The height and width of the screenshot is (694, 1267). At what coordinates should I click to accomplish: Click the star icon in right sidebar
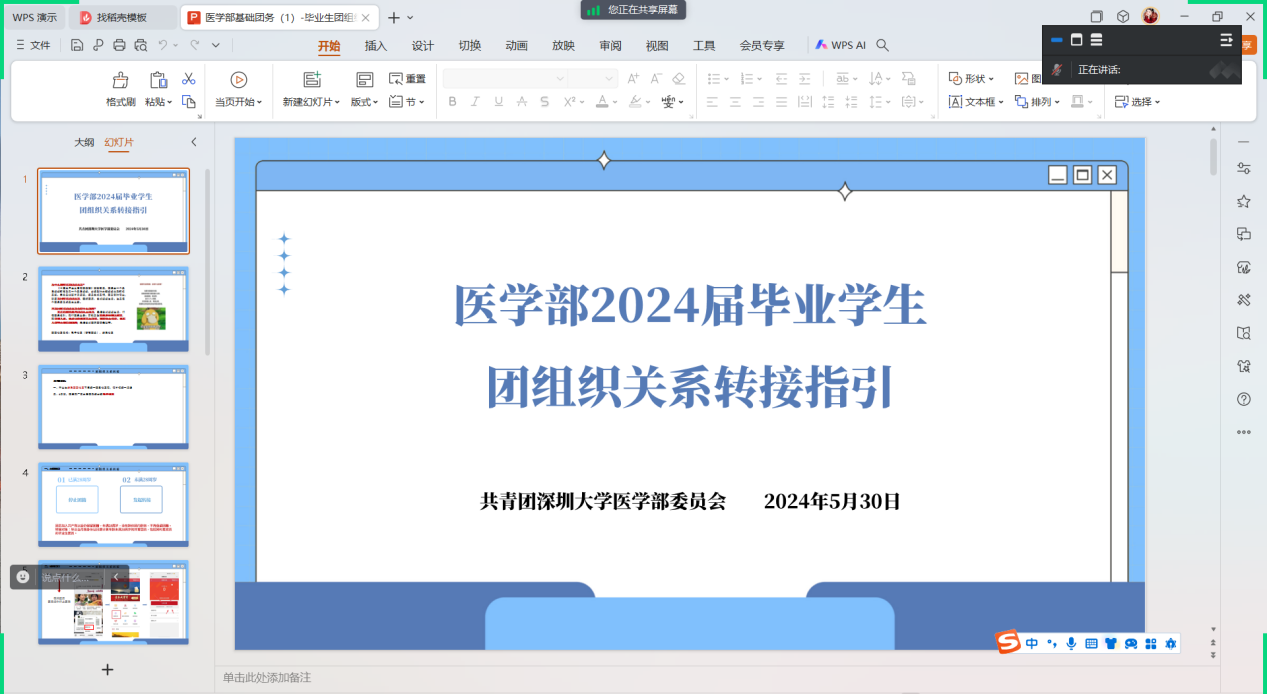(x=1243, y=202)
